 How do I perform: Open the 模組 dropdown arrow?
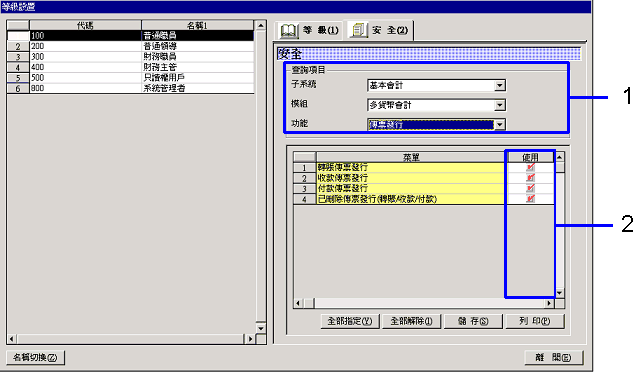[500, 105]
